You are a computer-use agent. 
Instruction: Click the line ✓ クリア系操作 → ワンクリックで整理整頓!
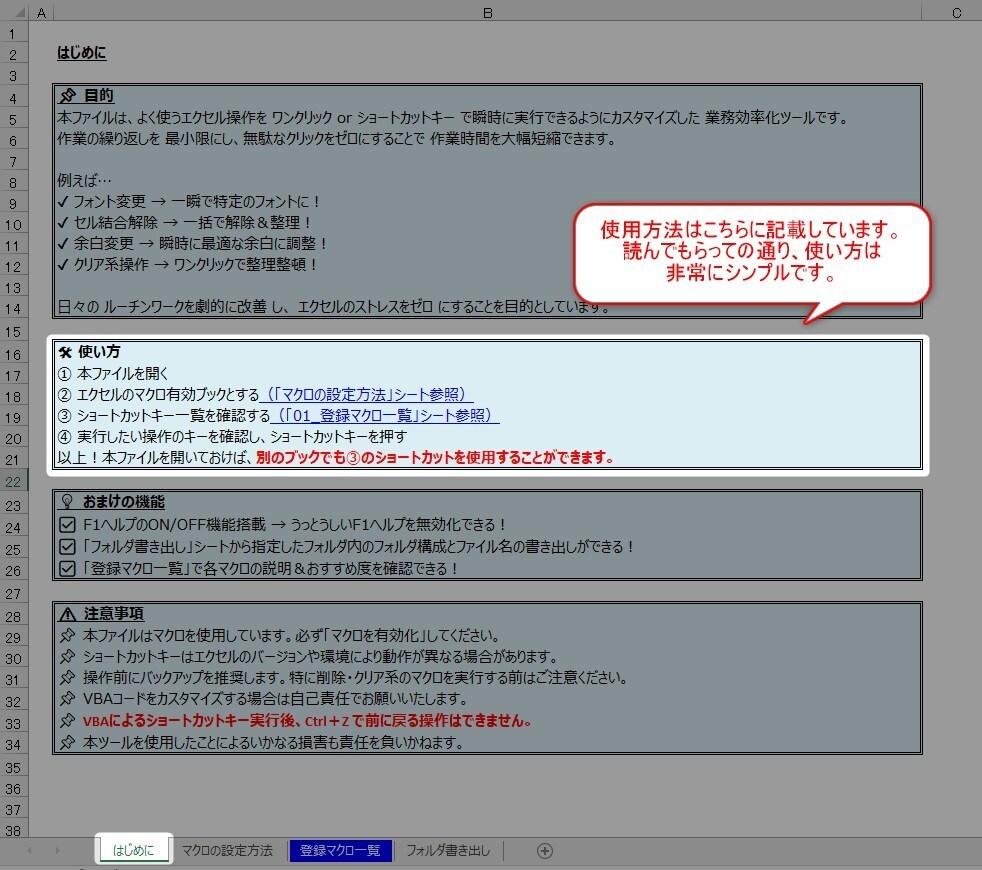[x=188, y=265]
